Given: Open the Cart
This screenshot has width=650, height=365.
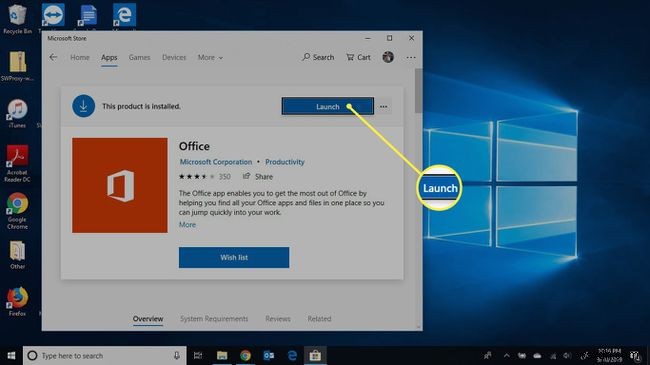Looking at the screenshot, I should point(358,57).
